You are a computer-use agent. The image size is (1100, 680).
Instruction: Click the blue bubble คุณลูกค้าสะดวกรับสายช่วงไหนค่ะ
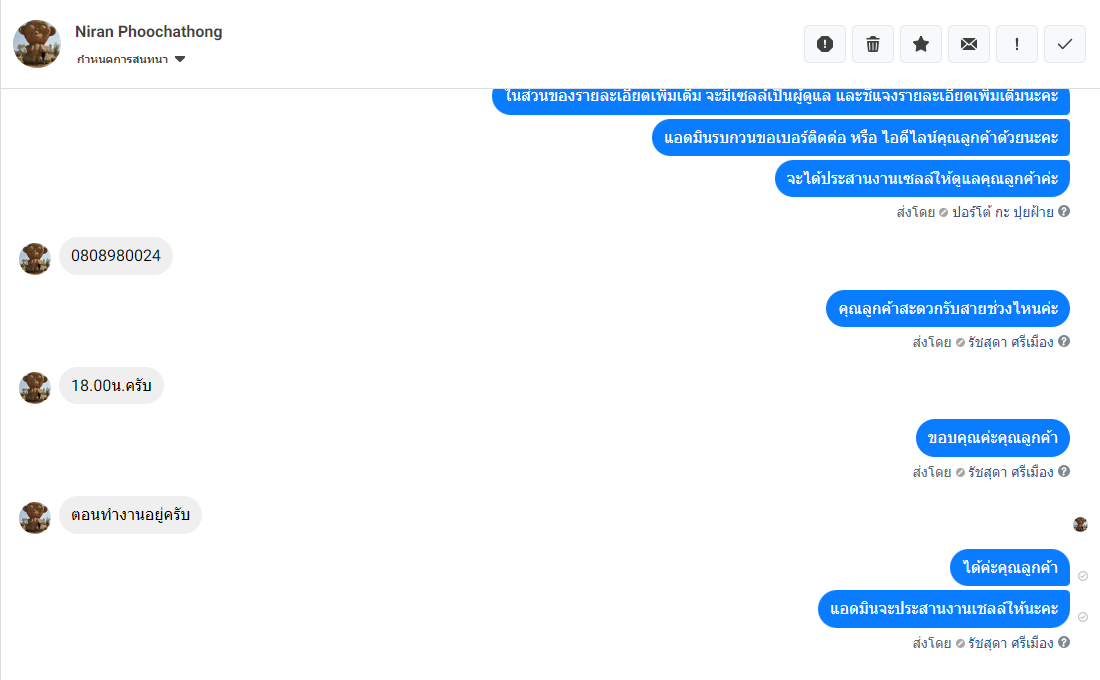948,309
